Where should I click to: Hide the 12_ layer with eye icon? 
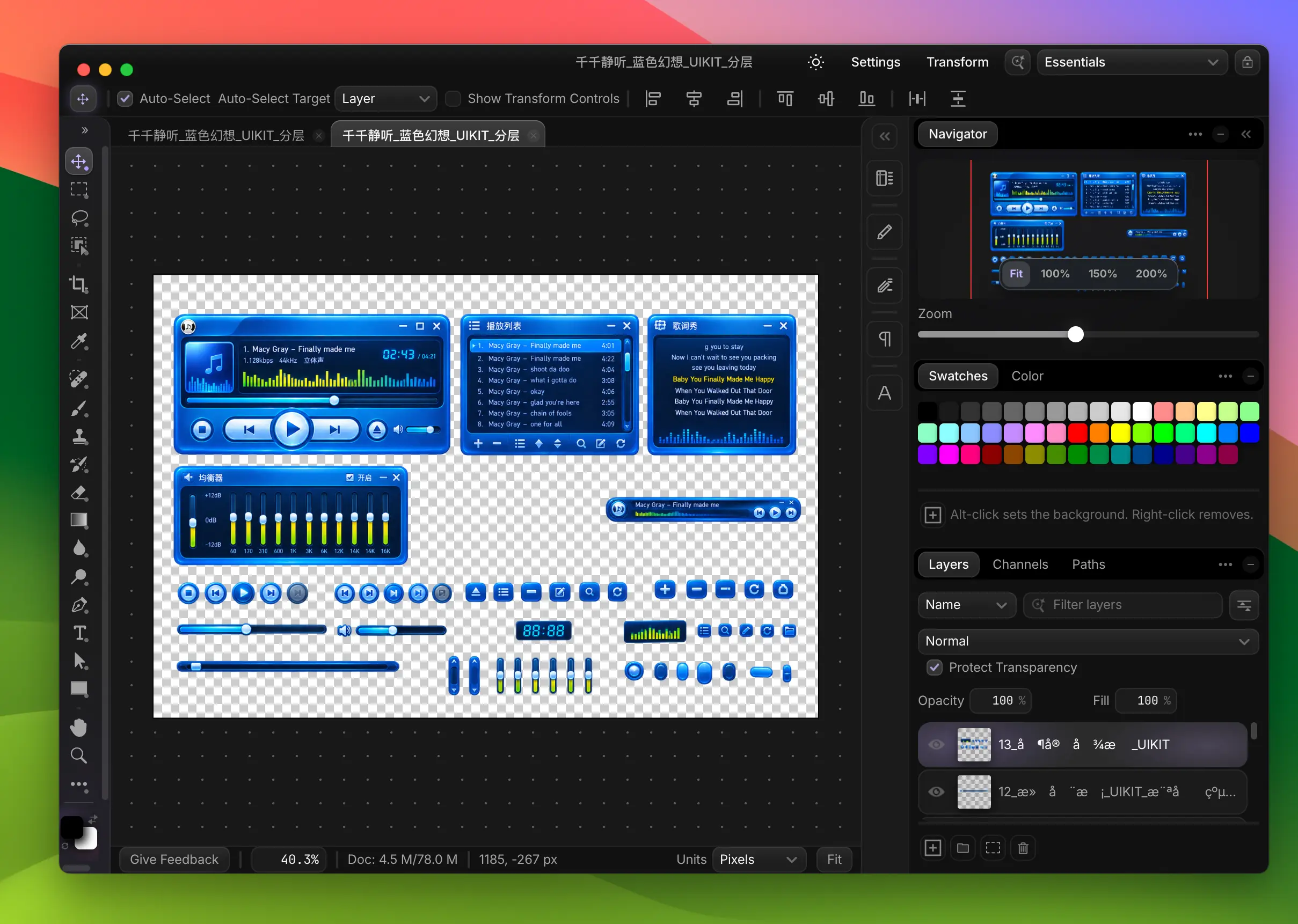click(936, 791)
